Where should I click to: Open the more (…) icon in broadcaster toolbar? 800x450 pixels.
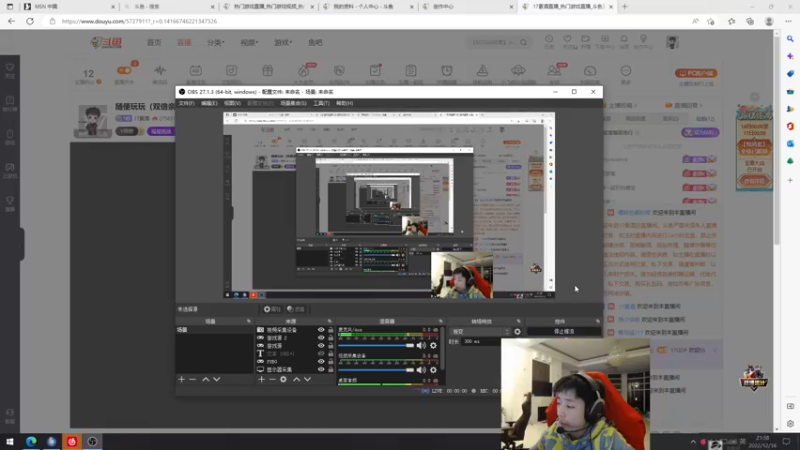coord(626,71)
